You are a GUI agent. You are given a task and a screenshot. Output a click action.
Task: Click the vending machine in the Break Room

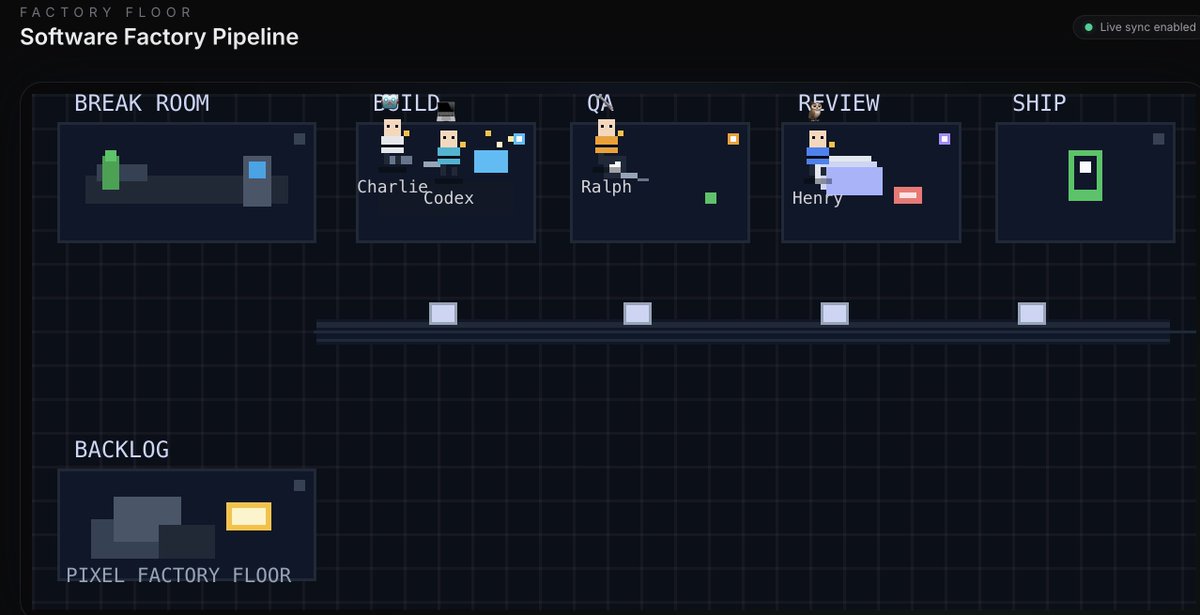pyautogui.click(x=257, y=180)
